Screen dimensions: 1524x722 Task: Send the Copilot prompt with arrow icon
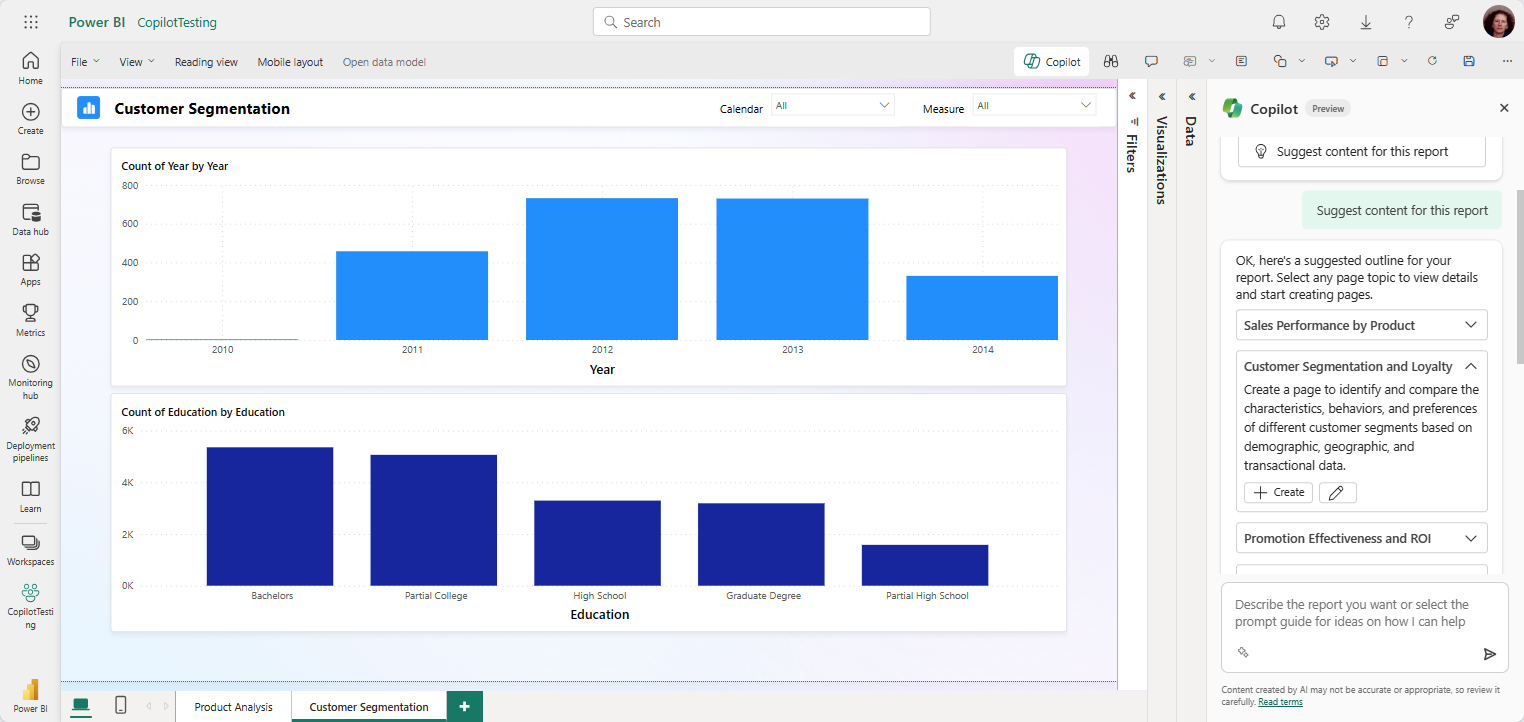(1489, 654)
